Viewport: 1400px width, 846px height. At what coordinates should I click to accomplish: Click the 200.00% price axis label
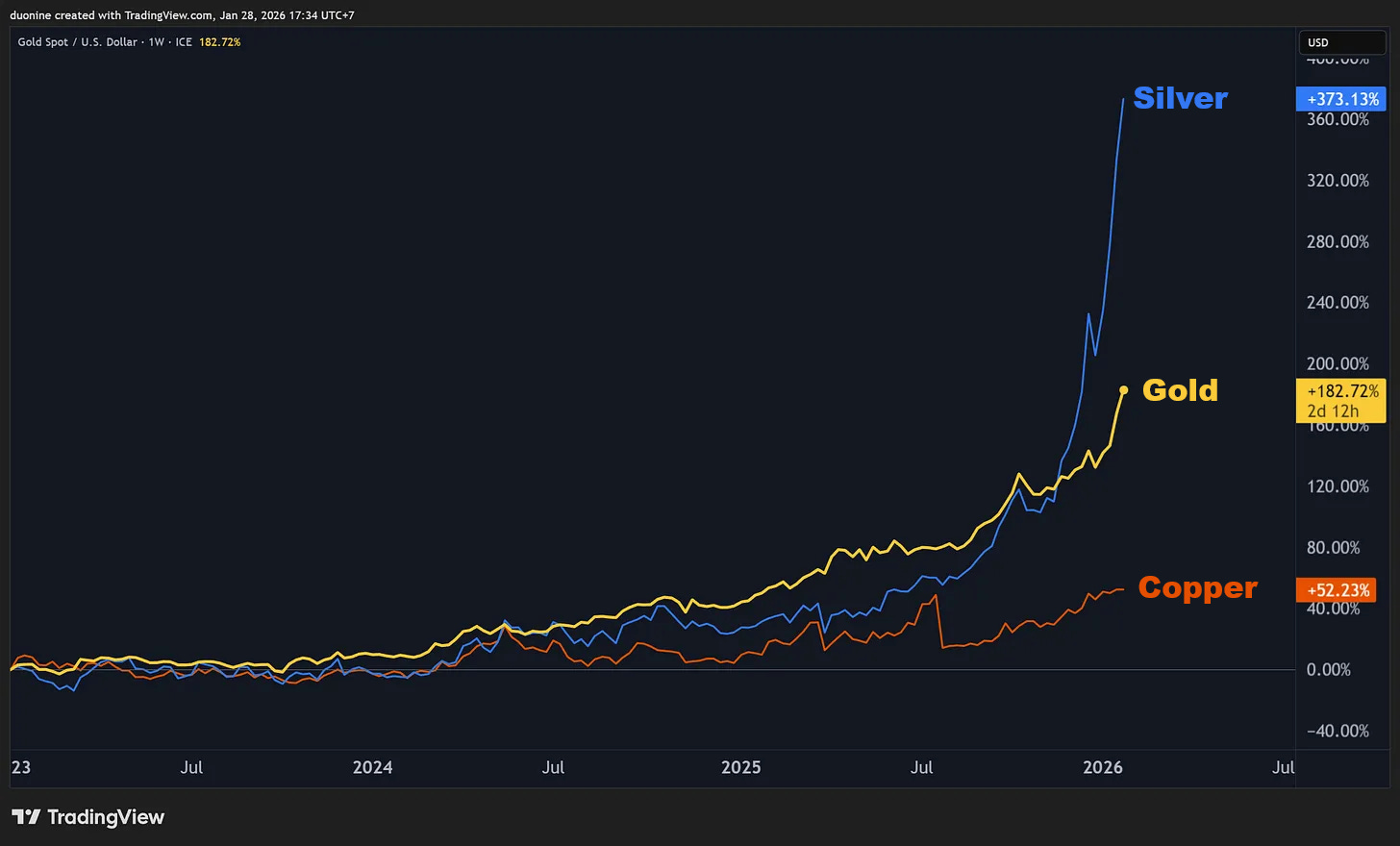tap(1337, 363)
